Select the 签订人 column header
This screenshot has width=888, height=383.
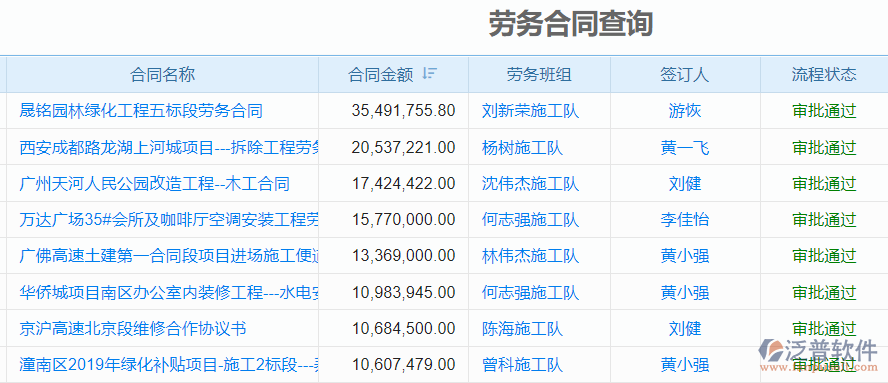click(685, 74)
